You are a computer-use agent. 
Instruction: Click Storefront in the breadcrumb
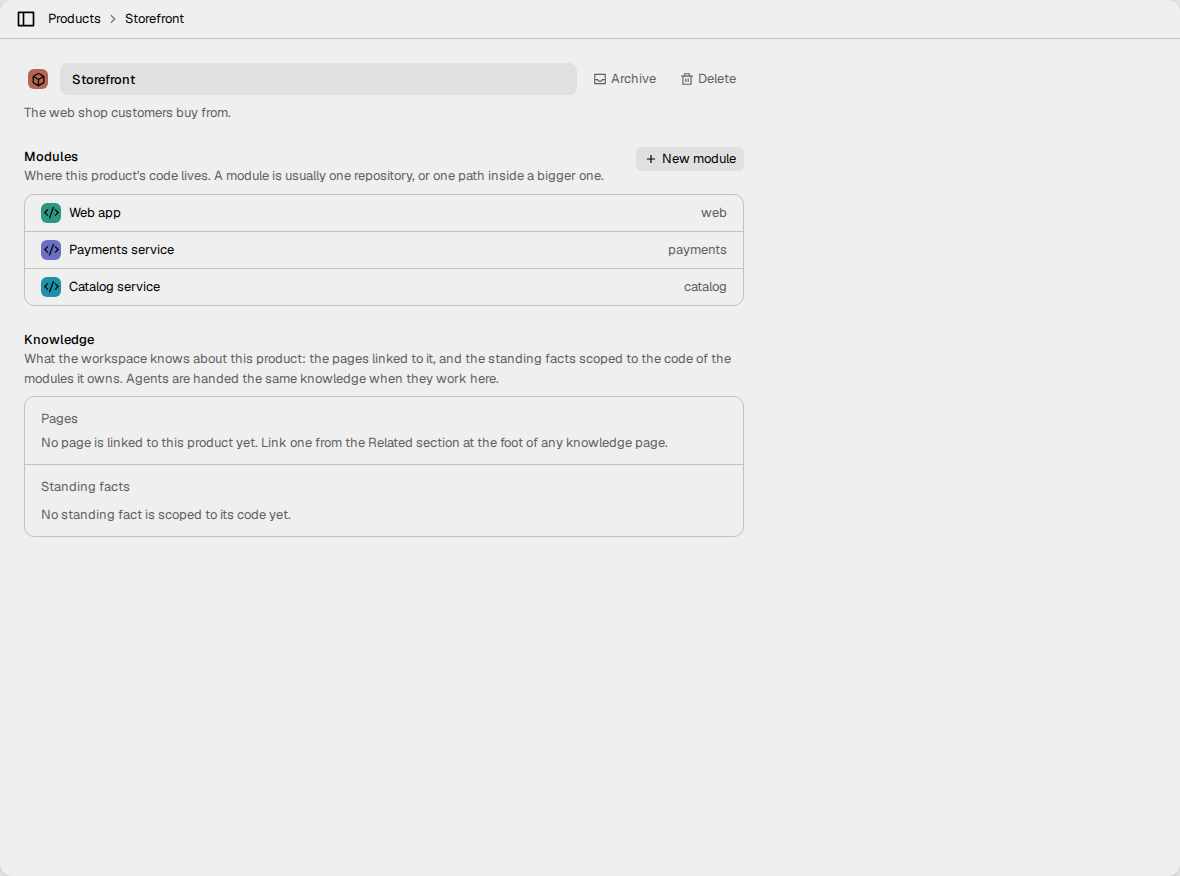[x=154, y=19]
